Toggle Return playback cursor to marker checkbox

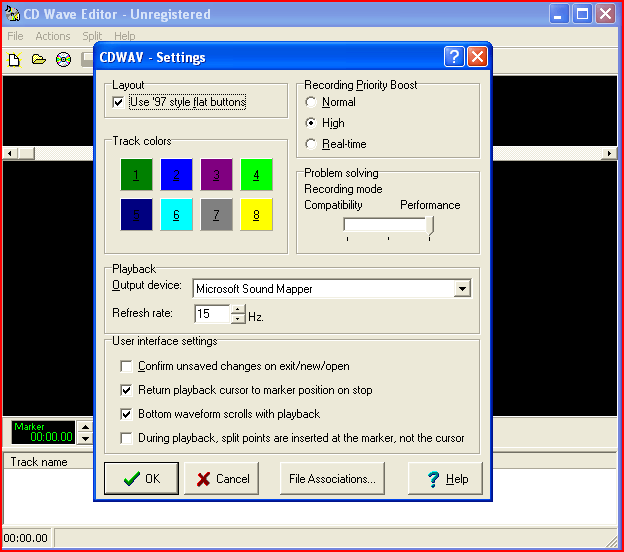coord(126,390)
